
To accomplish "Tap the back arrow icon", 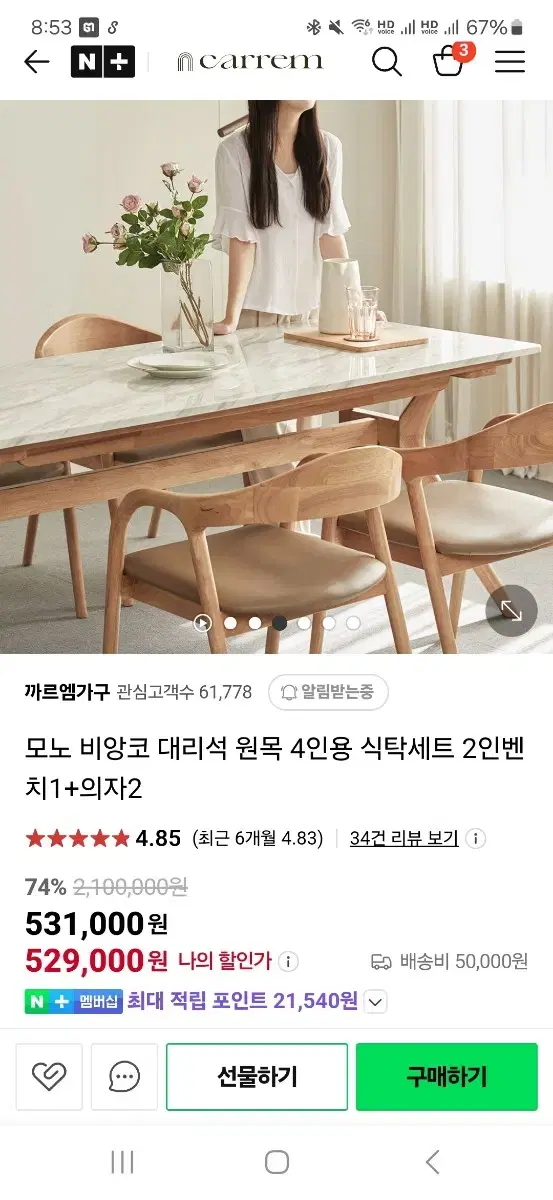I will 36,62.
